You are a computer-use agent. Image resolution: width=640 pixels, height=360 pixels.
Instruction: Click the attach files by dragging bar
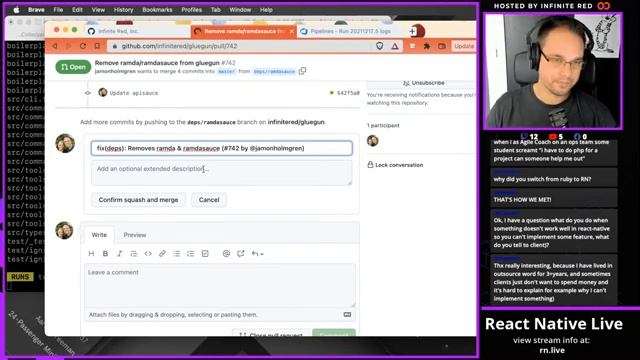pyautogui.click(x=220, y=315)
